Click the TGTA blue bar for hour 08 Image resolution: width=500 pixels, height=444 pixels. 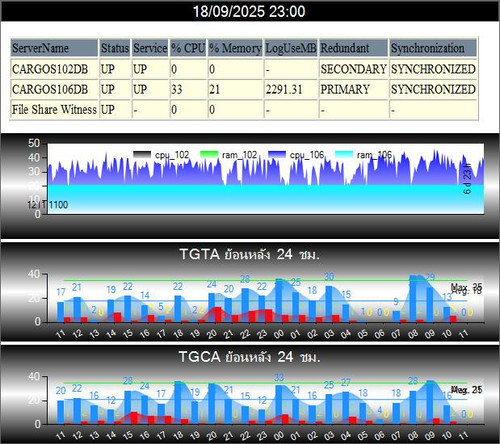coord(413,299)
